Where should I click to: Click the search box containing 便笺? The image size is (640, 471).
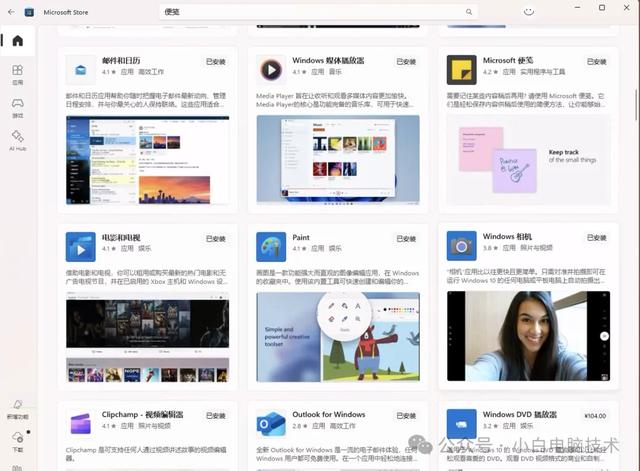(x=318, y=12)
